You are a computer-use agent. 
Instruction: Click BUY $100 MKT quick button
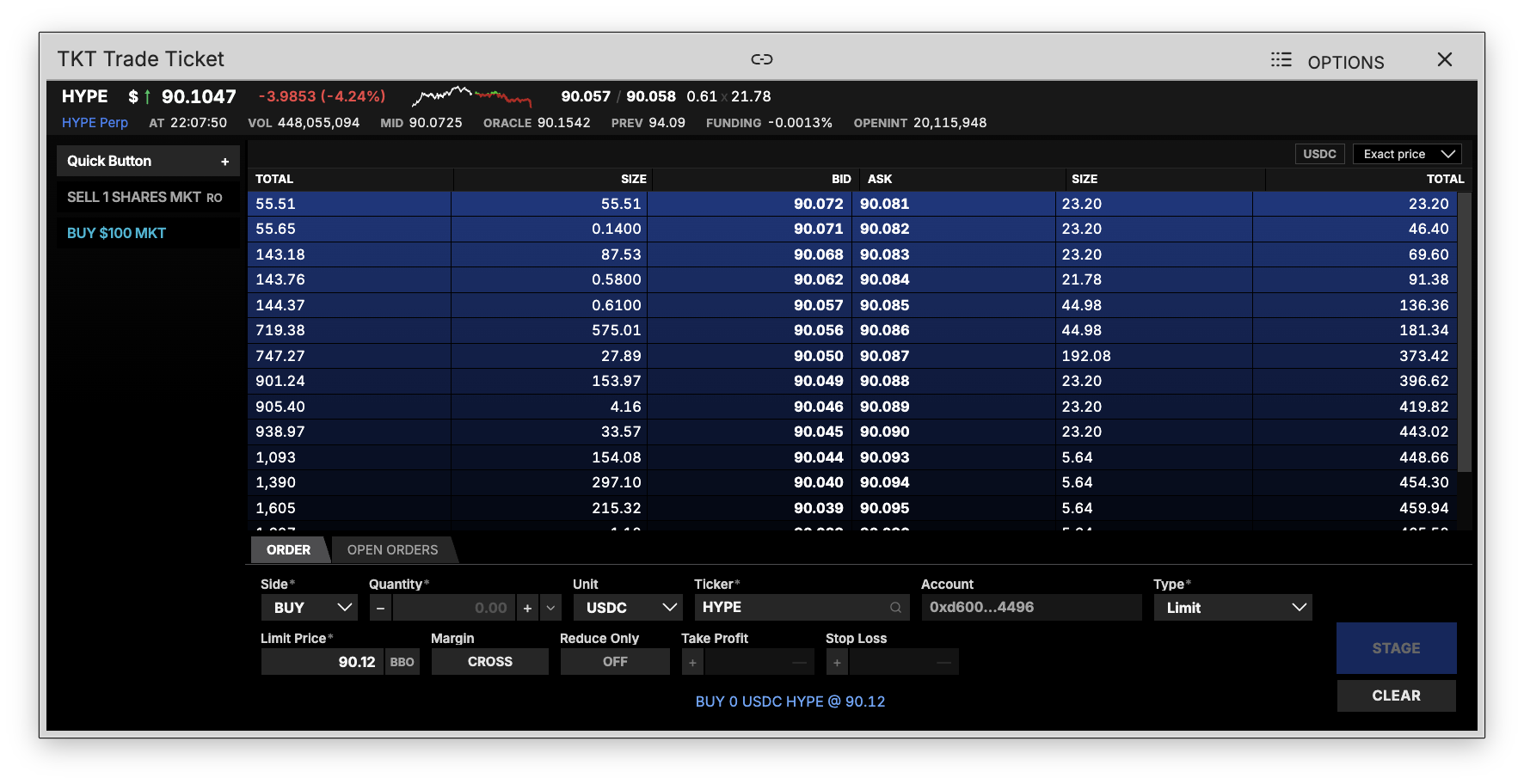147,233
